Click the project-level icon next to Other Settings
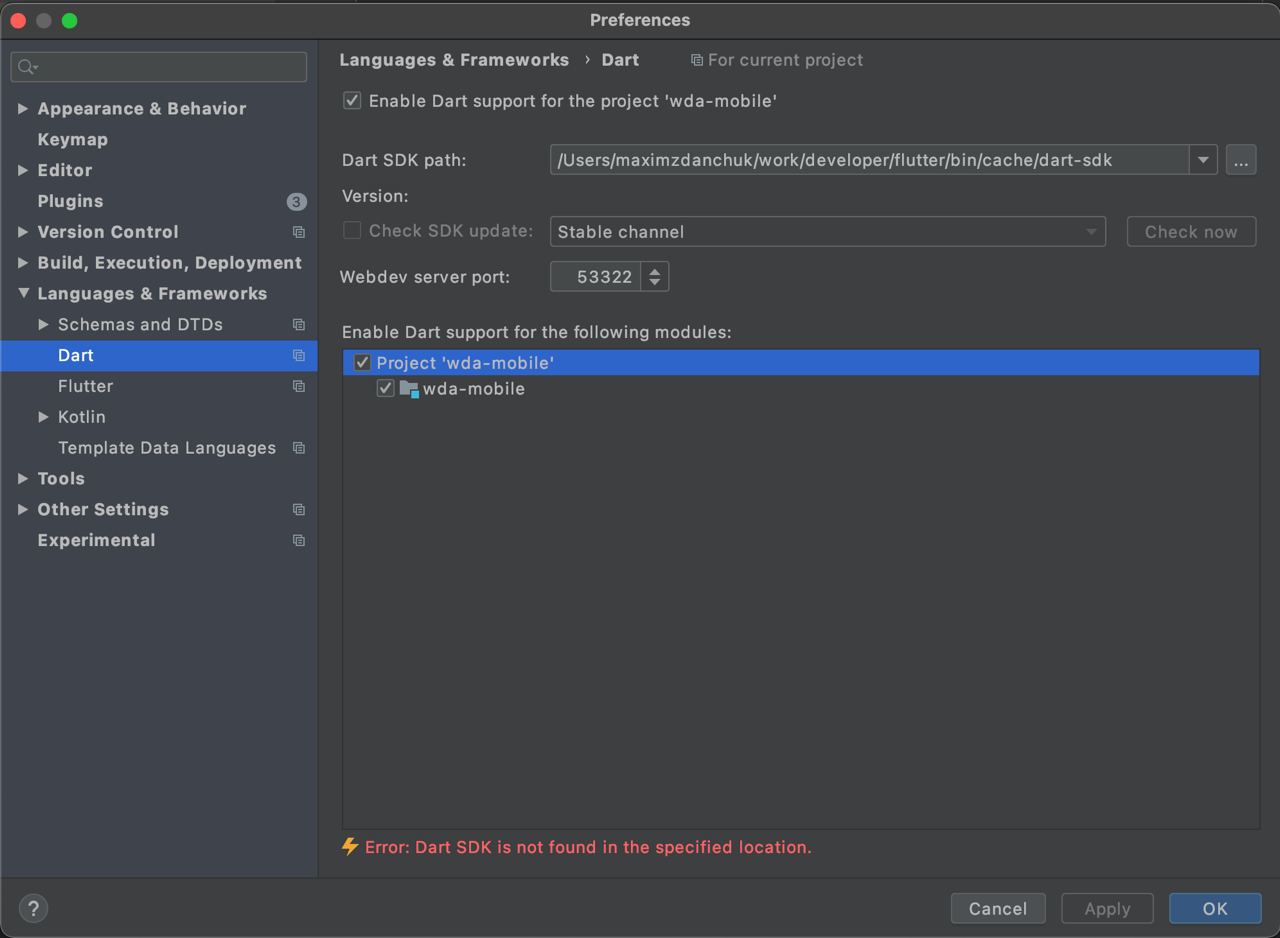This screenshot has width=1280, height=938. coord(298,510)
